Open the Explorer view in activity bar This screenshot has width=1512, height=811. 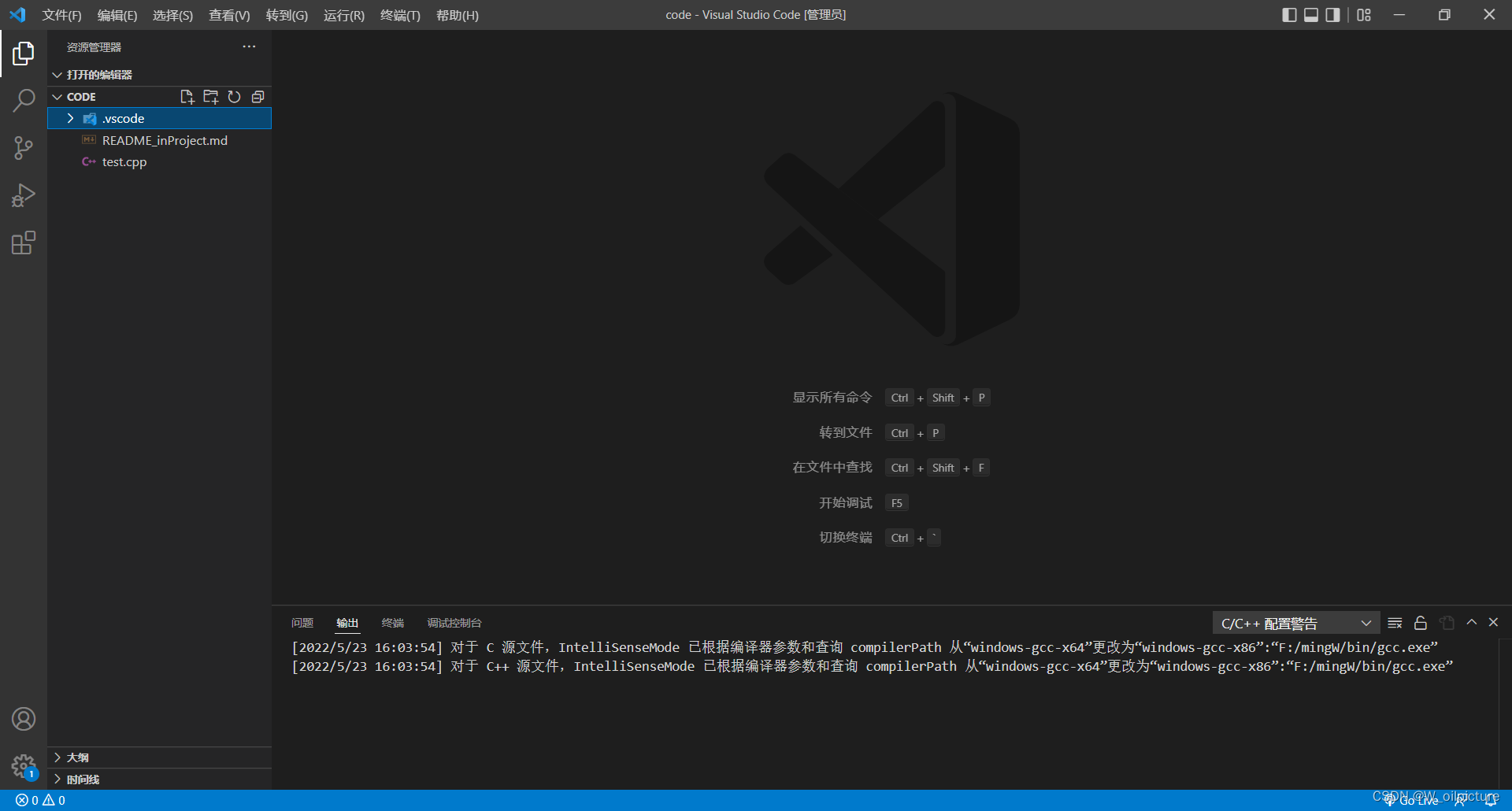pos(24,54)
